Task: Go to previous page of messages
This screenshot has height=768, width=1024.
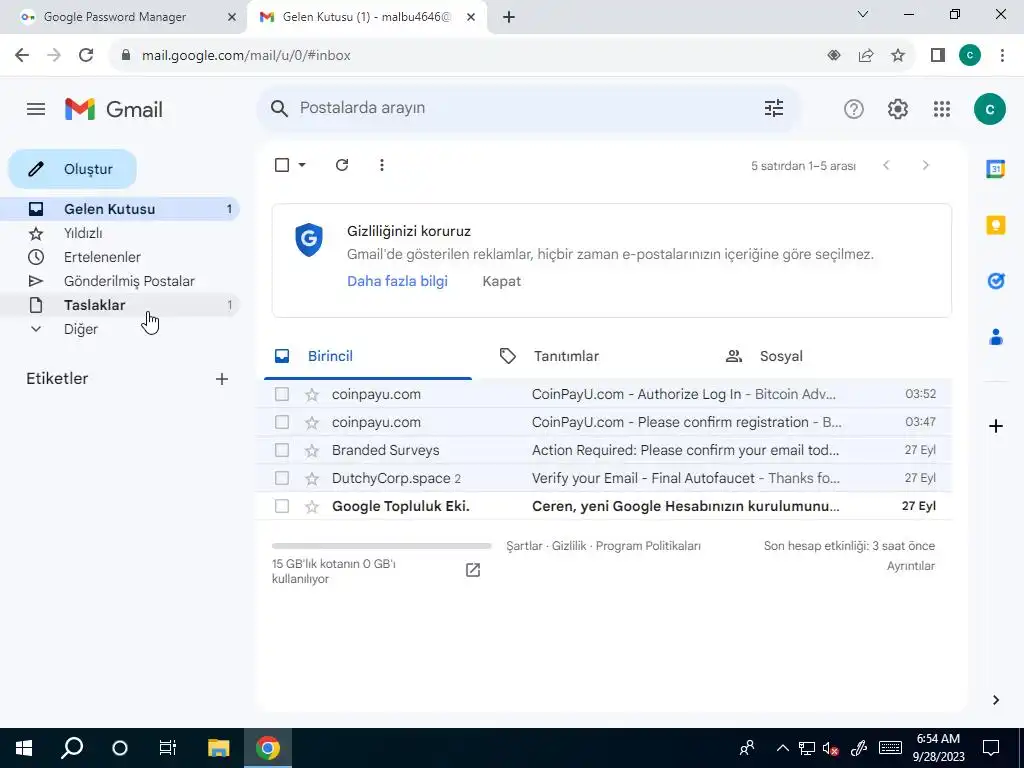Action: 886,165
